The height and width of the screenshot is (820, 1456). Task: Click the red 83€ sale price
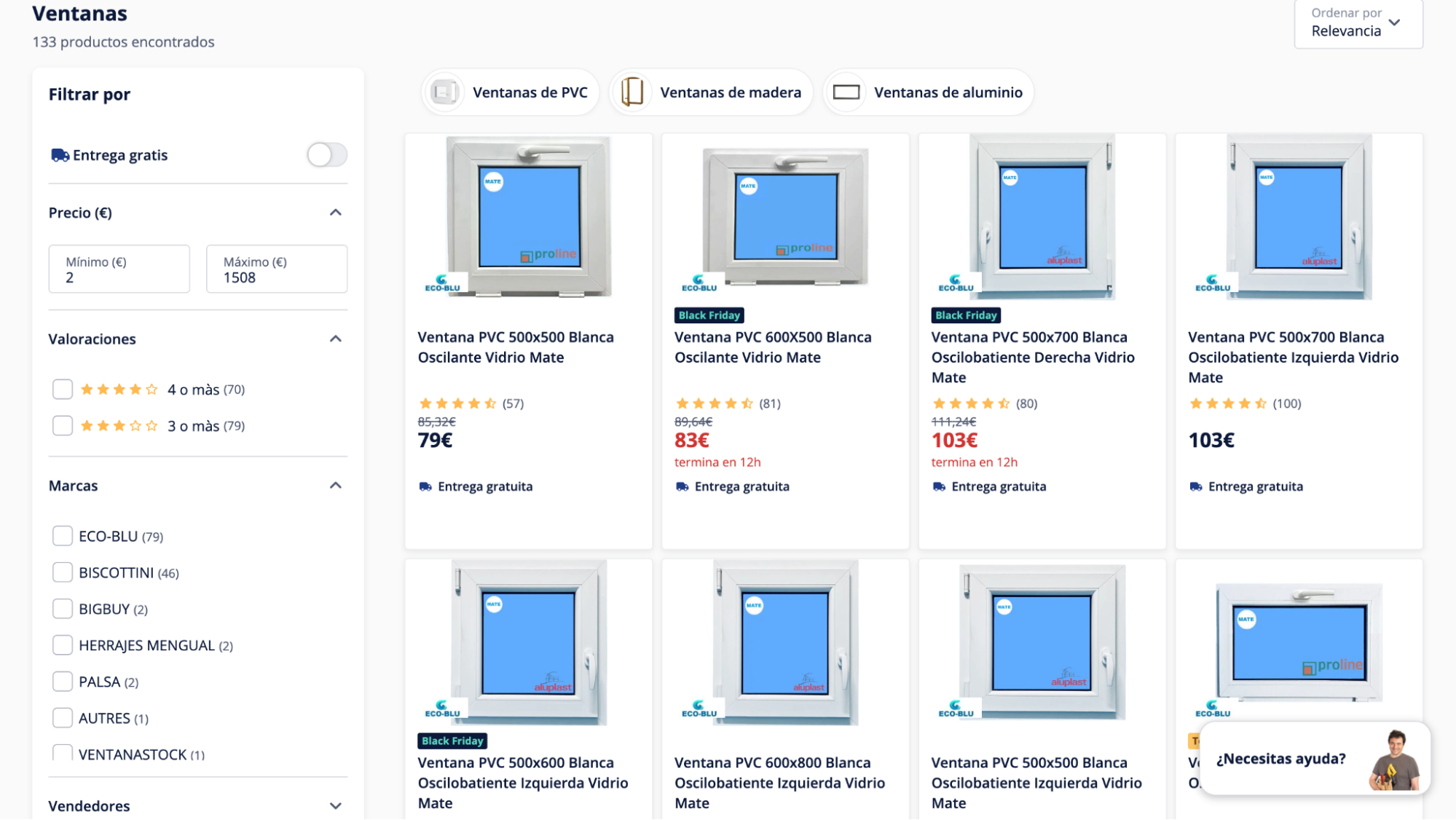[692, 441]
